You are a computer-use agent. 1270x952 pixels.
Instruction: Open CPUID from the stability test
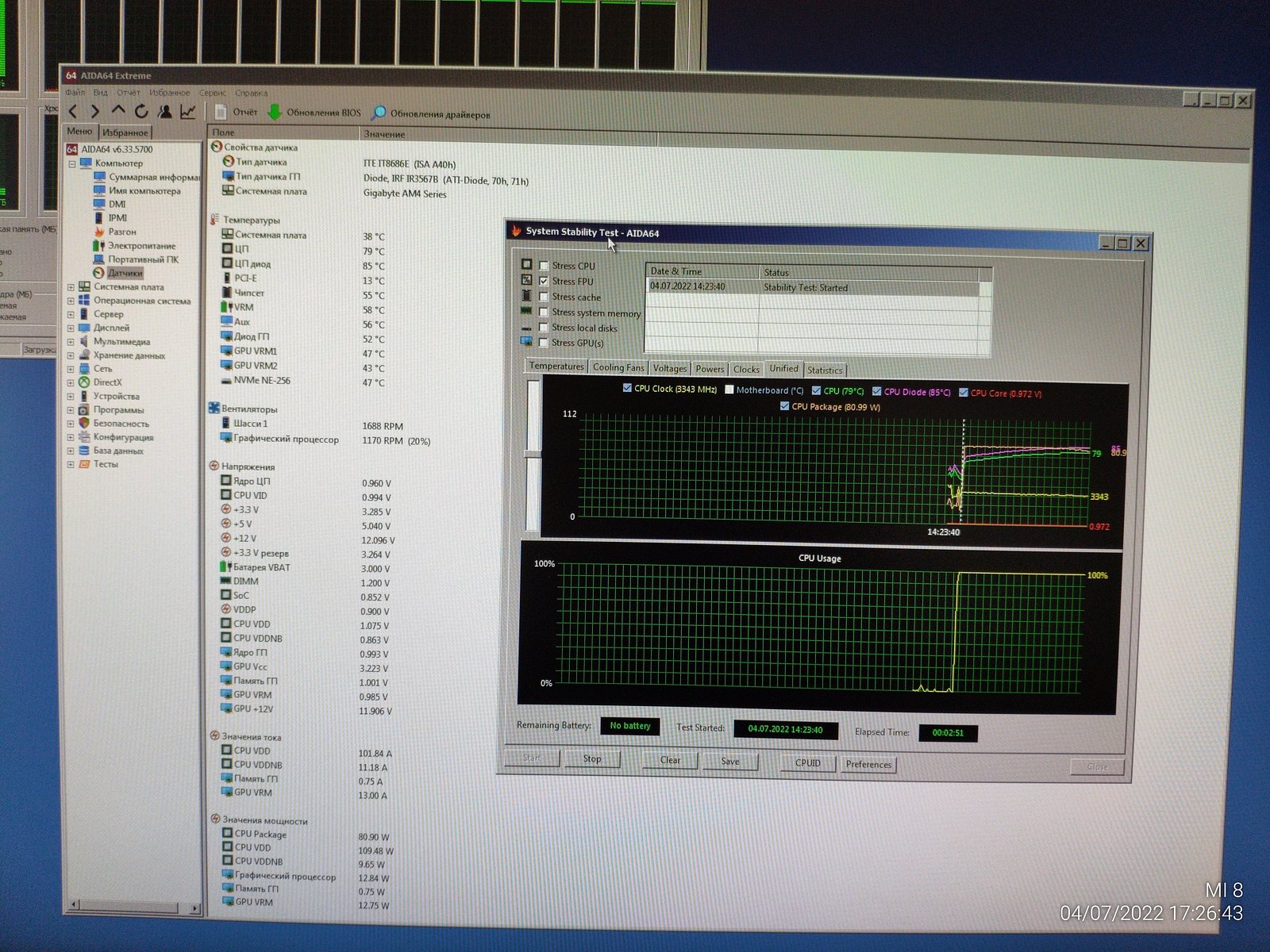tap(808, 763)
